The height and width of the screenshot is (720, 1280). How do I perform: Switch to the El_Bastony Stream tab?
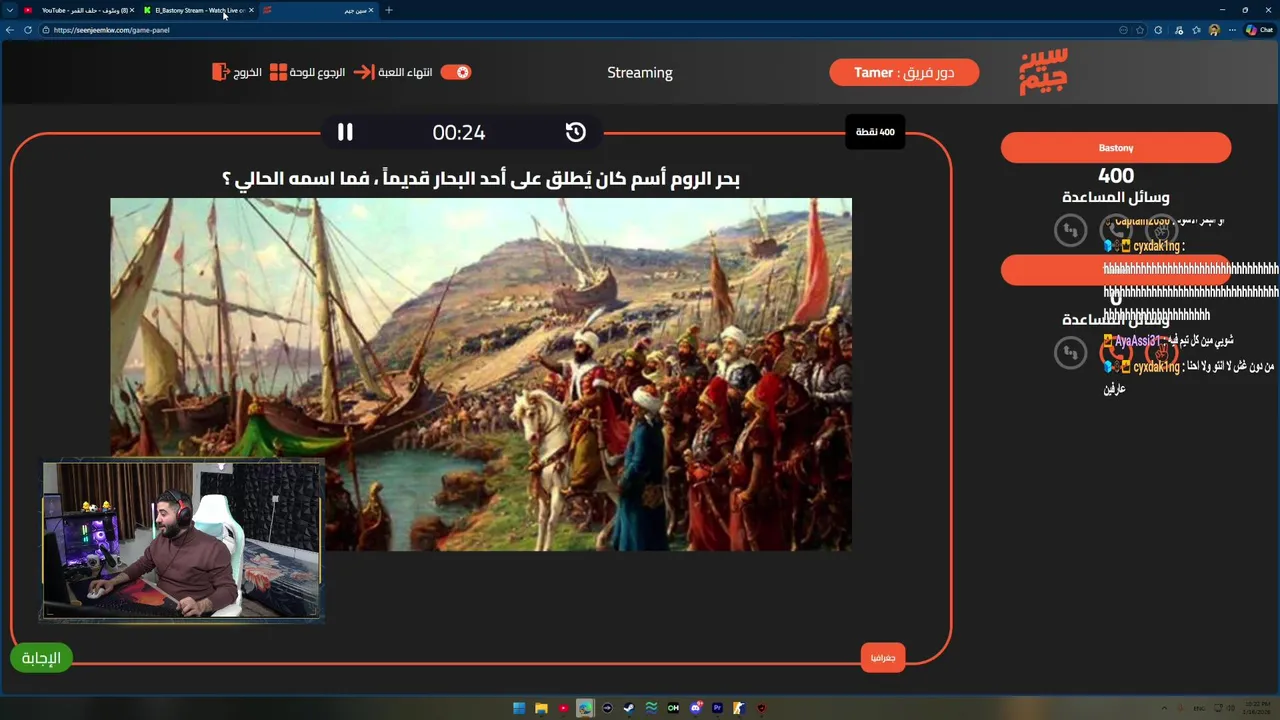(x=200, y=10)
